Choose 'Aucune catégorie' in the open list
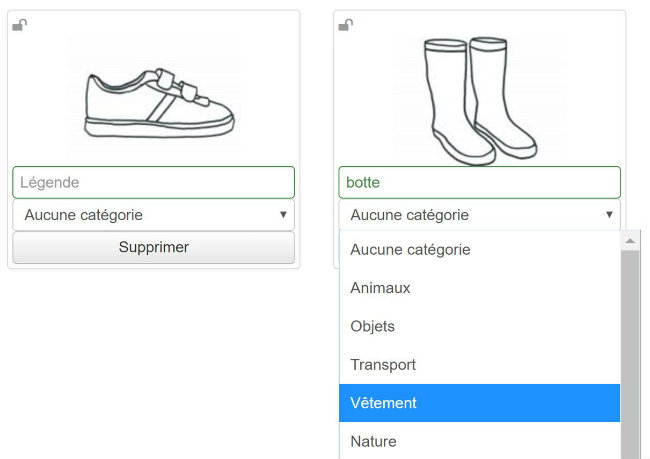 [x=410, y=249]
